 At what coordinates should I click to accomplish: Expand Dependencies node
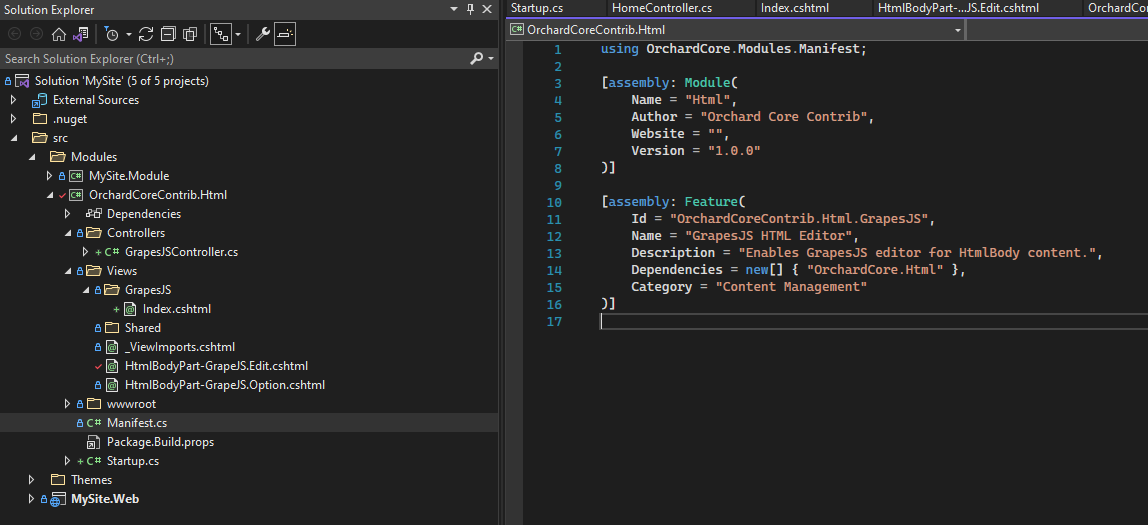click(67, 214)
